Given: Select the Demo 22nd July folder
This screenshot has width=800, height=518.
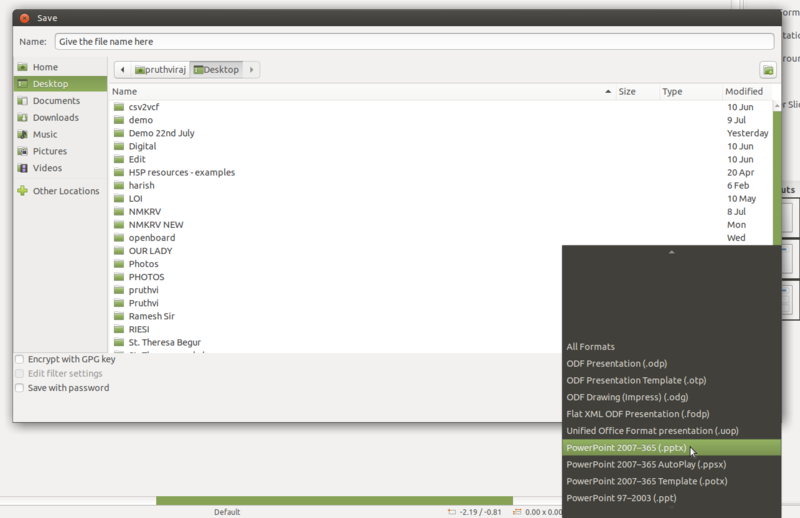Looking at the screenshot, I should (441, 133).
